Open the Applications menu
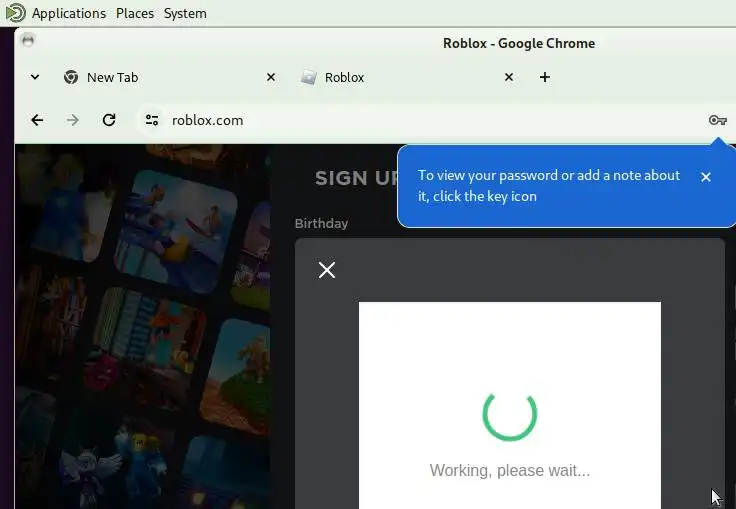 [69, 13]
